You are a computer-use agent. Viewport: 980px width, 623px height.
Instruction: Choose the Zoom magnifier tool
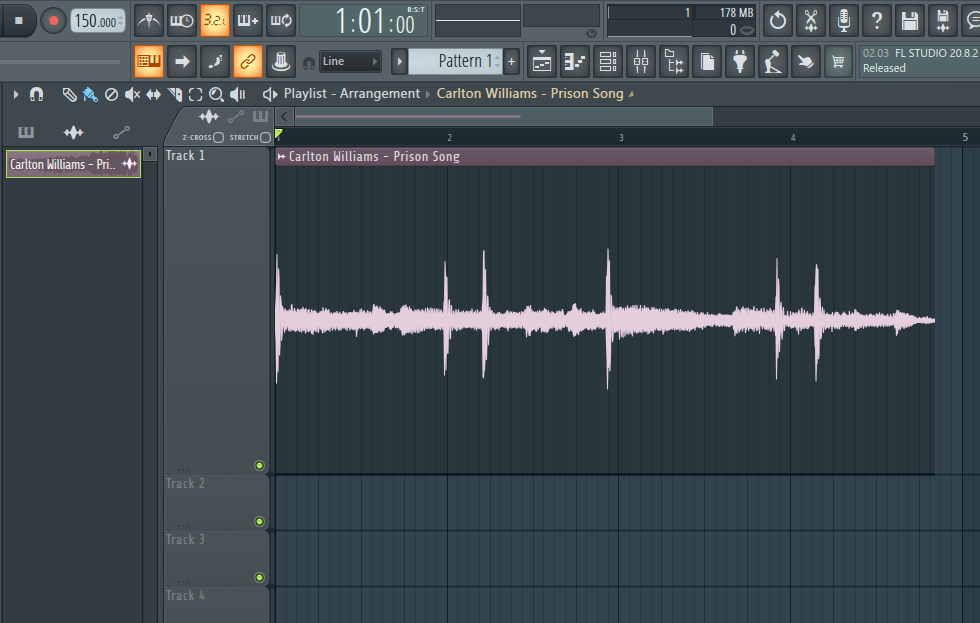pos(216,94)
